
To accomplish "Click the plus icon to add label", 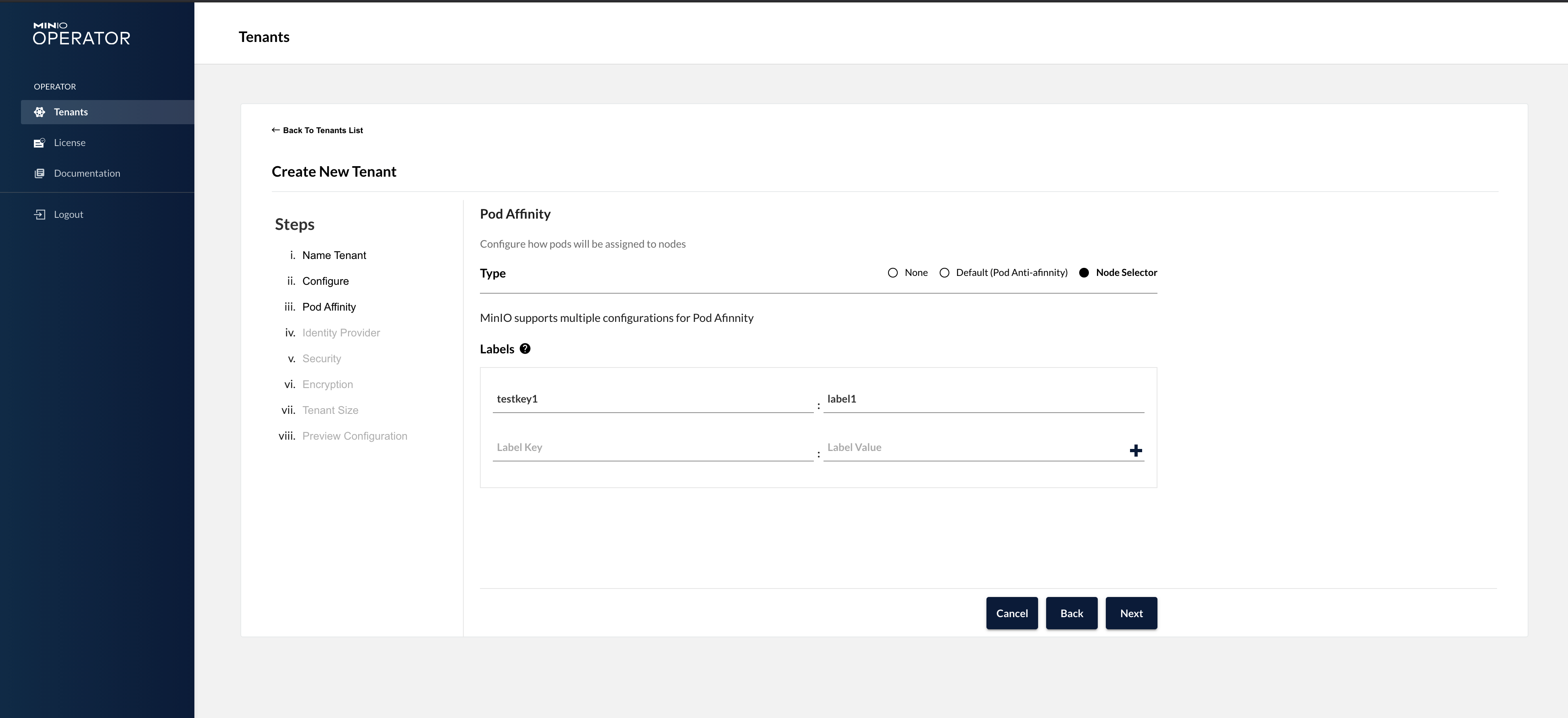I will (x=1135, y=451).
